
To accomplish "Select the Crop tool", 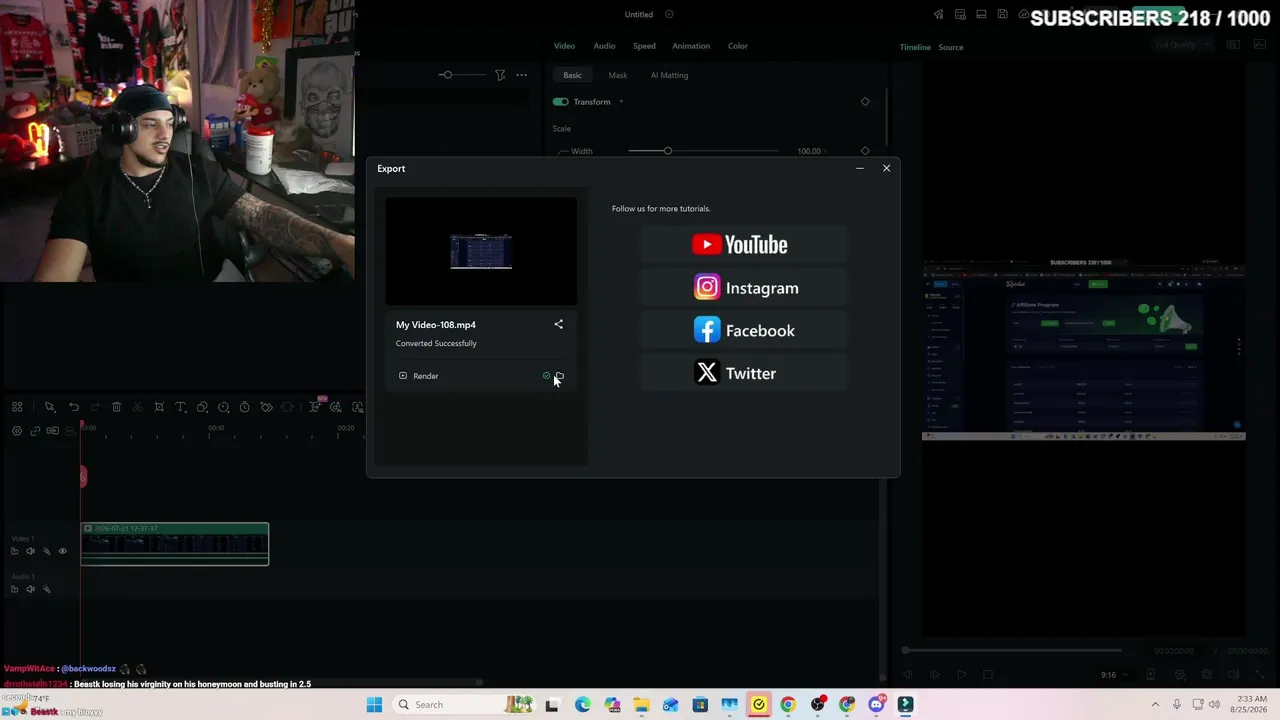I will 159,407.
